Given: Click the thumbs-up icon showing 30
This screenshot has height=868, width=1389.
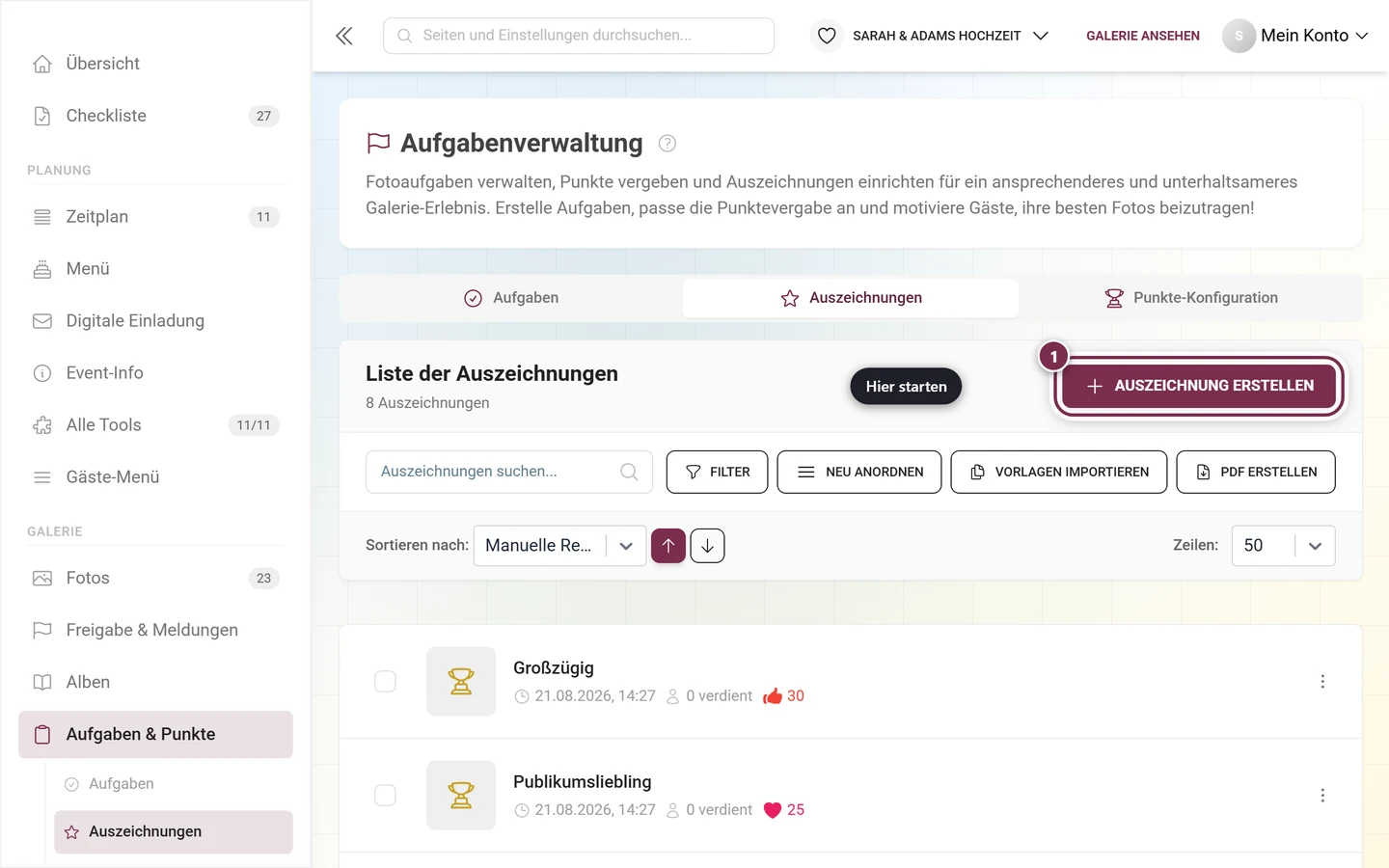Looking at the screenshot, I should (773, 696).
